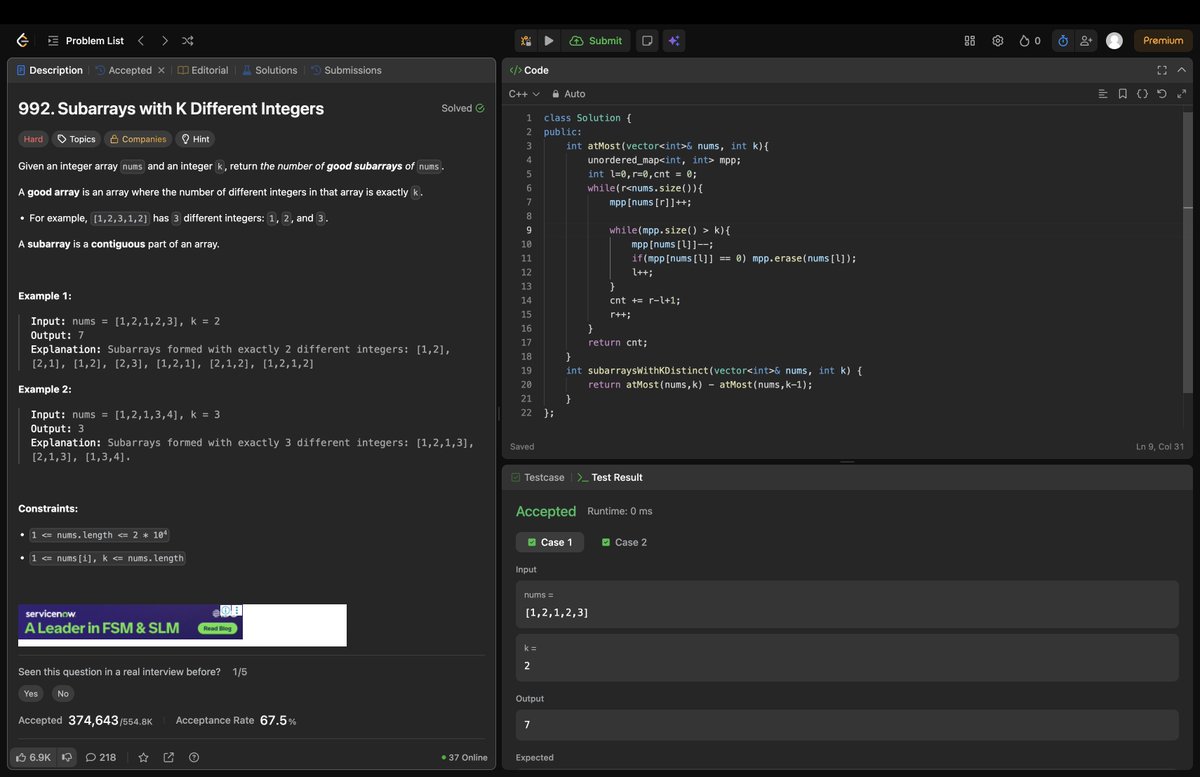This screenshot has width=1200, height=777.
Task: Click the Solved status indicator
Action: point(463,108)
